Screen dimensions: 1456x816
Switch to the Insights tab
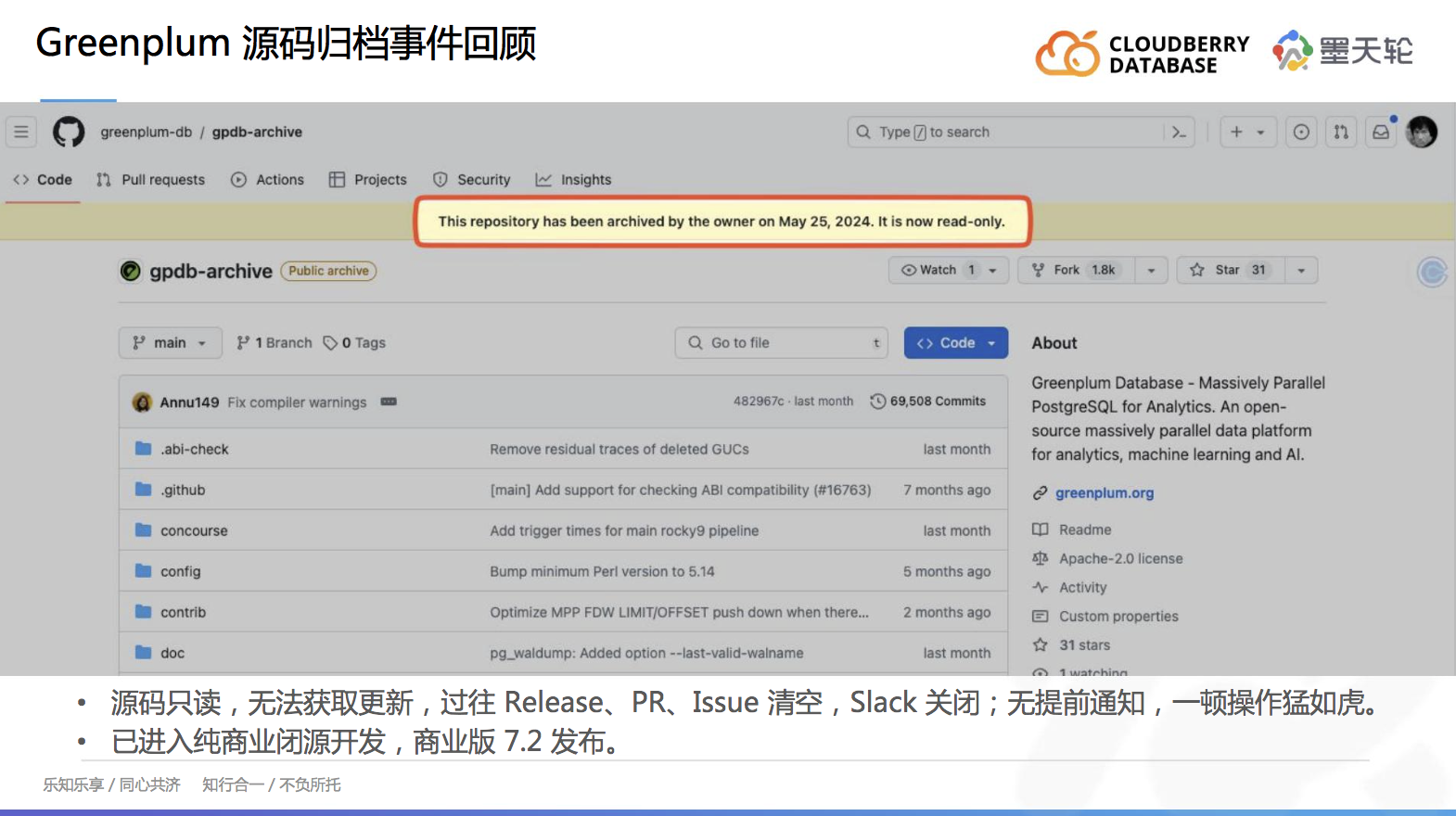pos(574,180)
